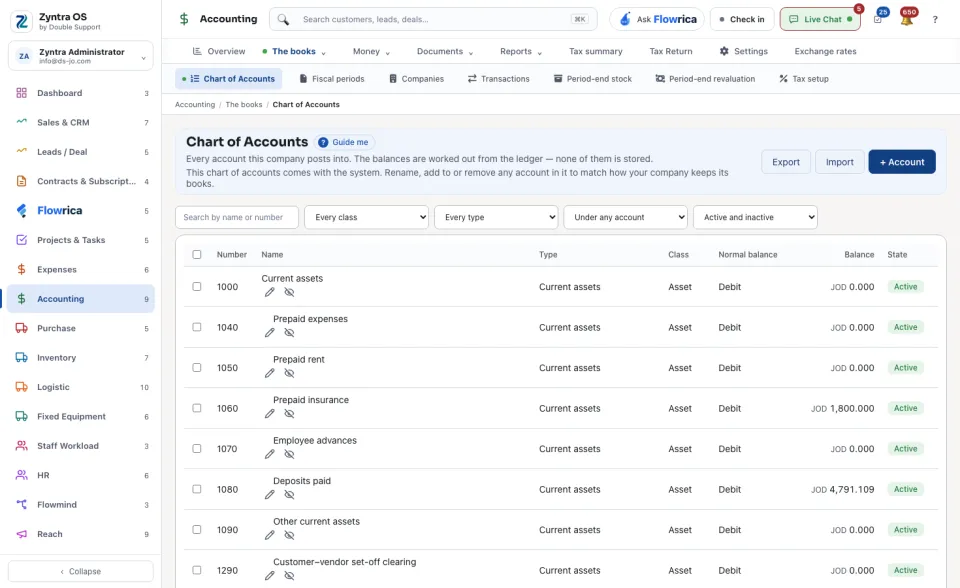Check the box for account 1000
960x588 pixels.
tap(197, 286)
